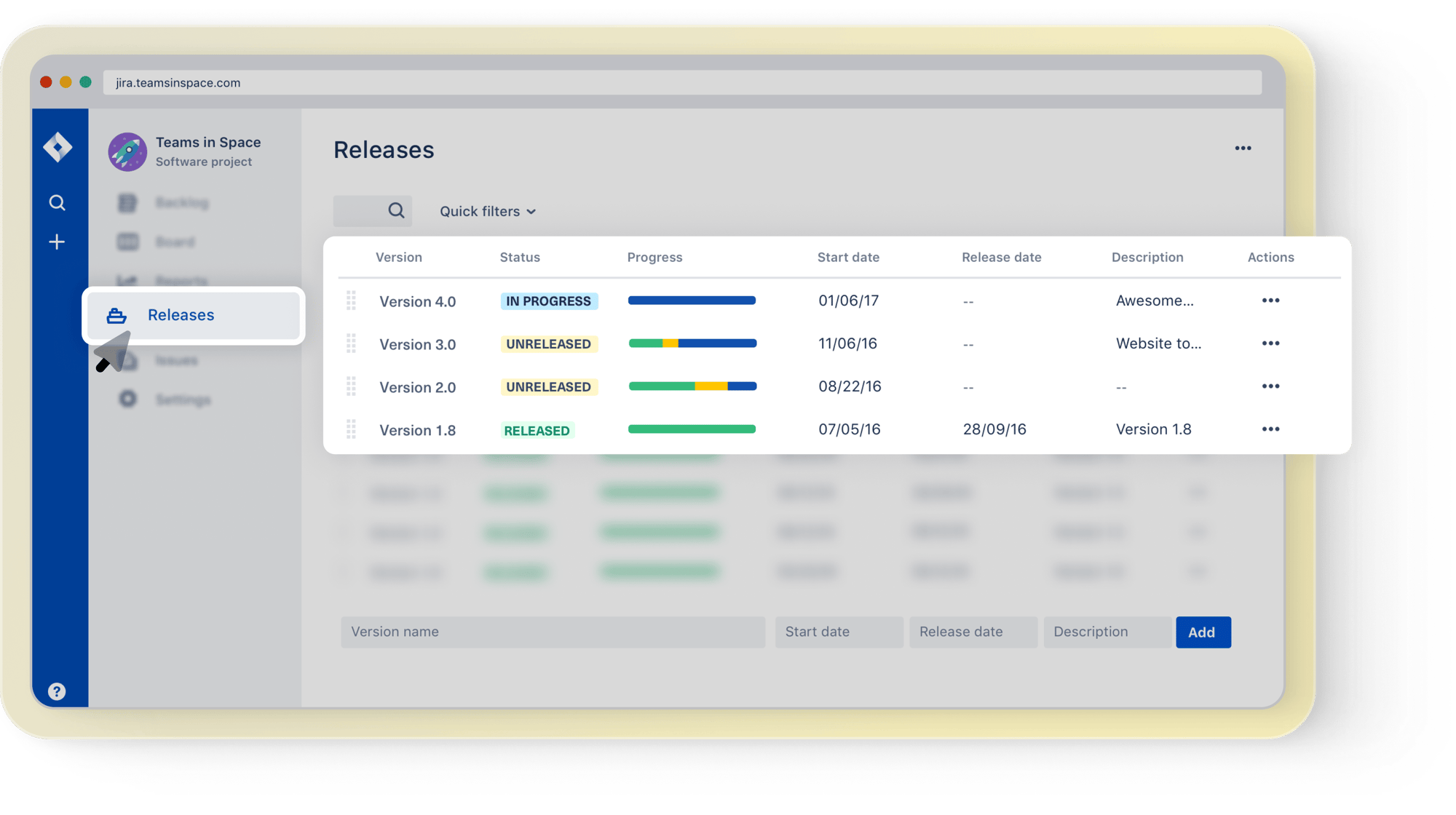This screenshot has width=1456, height=815.
Task: Focus the Start date input field
Action: (x=839, y=632)
